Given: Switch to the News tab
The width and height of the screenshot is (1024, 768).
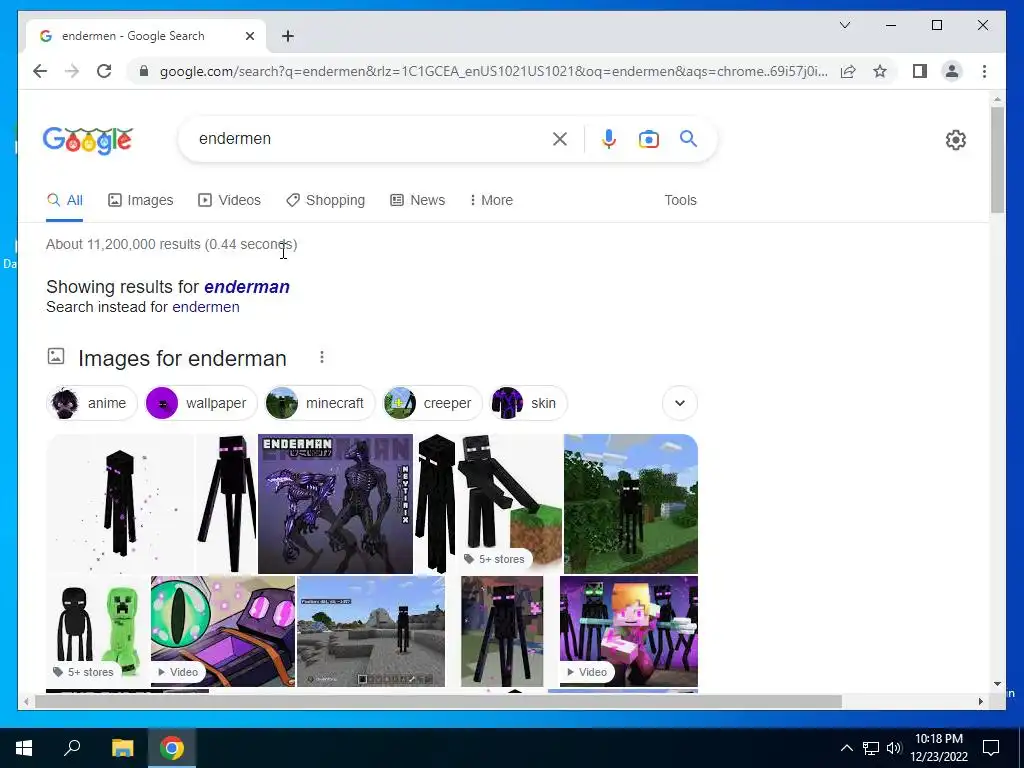Looking at the screenshot, I should [x=417, y=200].
